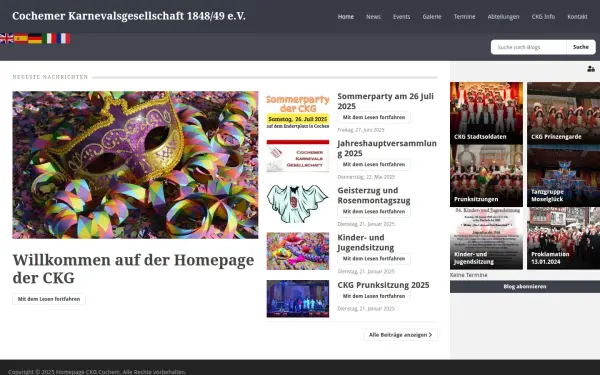Continue reading the Sommerparty post
The image size is (600, 375).
[374, 117]
